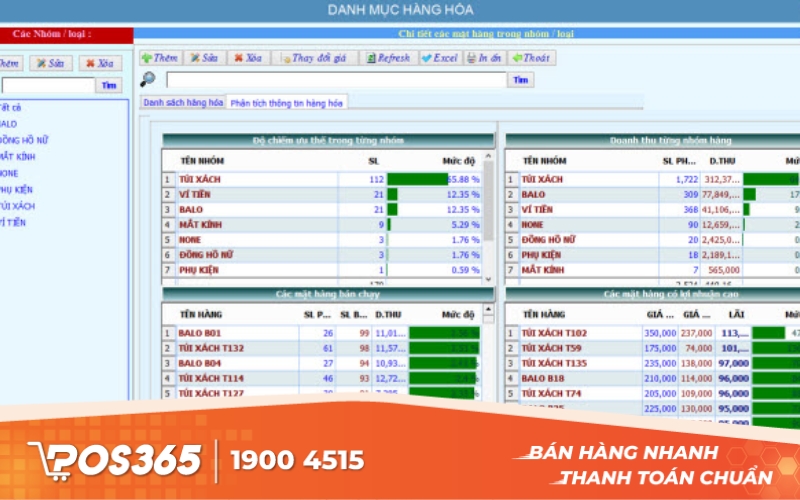Click the 65.88 % progress bar
800x500 pixels.
click(418, 179)
